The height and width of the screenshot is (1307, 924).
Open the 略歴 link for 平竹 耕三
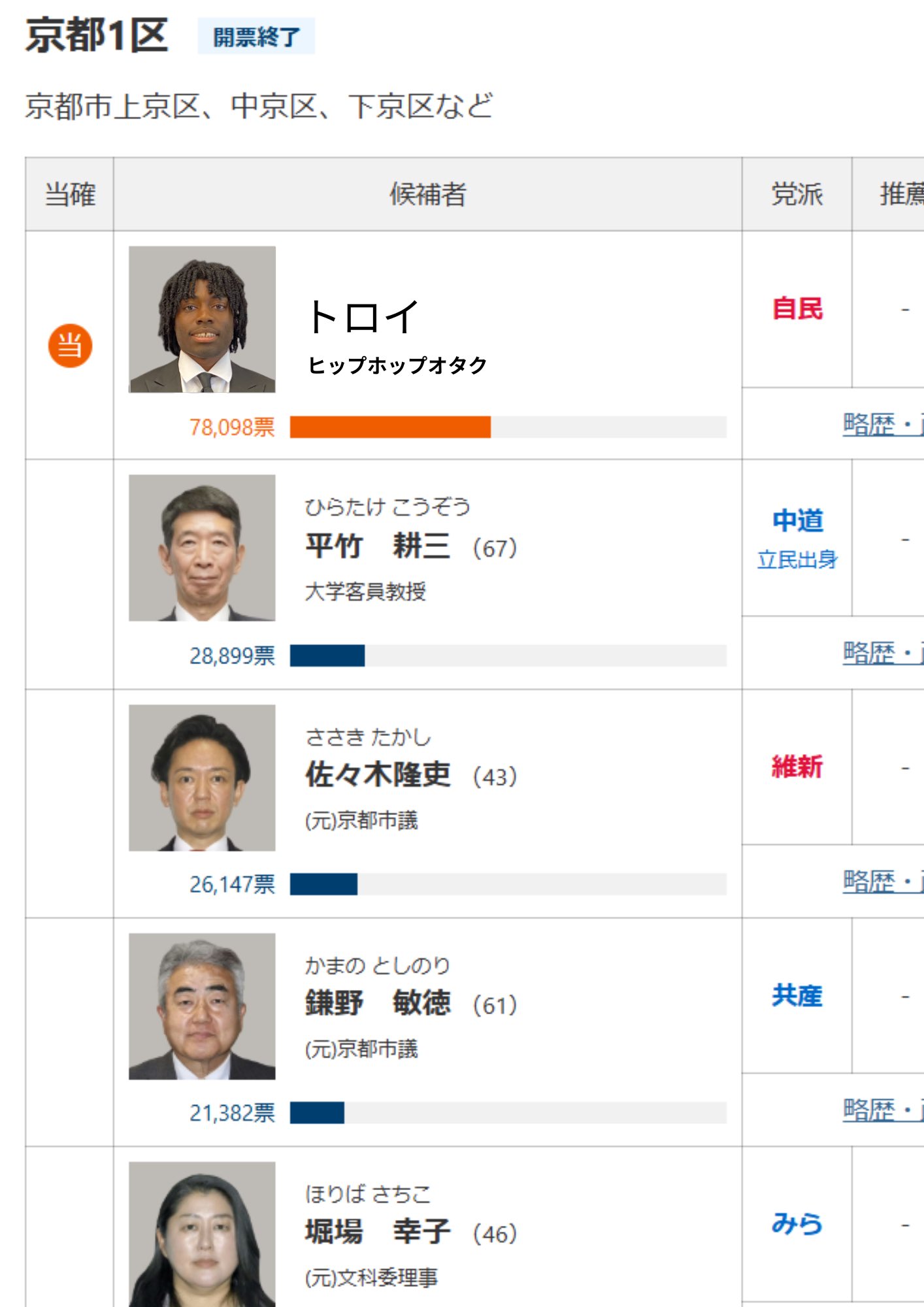tap(869, 652)
